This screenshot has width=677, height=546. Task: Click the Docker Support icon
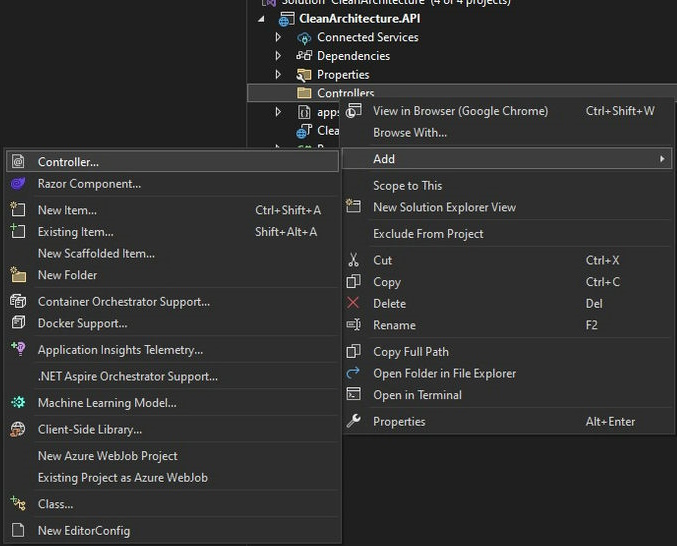point(18,323)
